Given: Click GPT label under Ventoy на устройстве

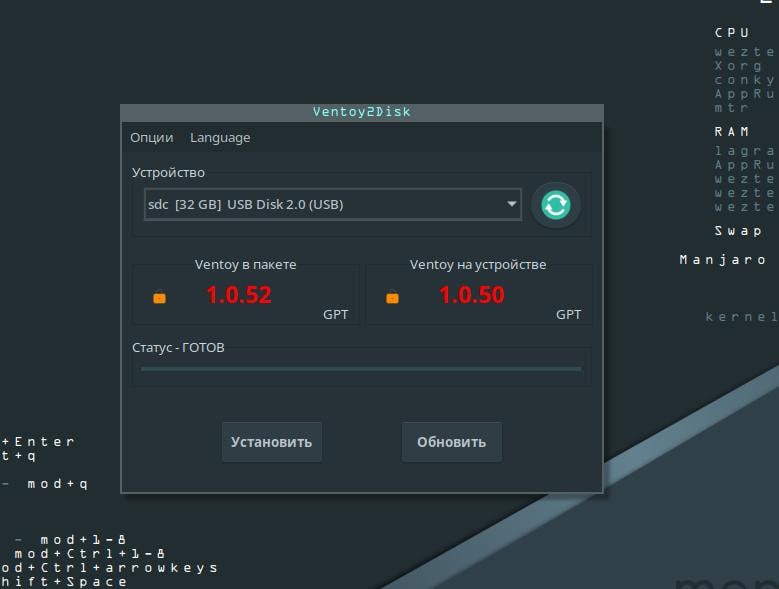Looking at the screenshot, I should (568, 314).
